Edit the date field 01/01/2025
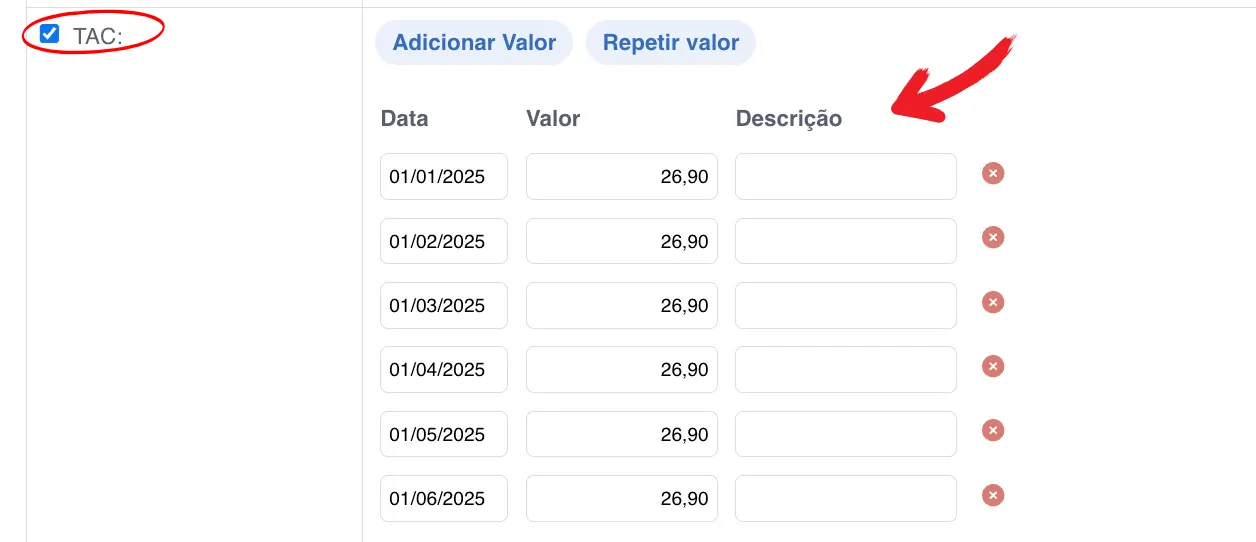Screen dimensions: 1256x542 [444, 177]
